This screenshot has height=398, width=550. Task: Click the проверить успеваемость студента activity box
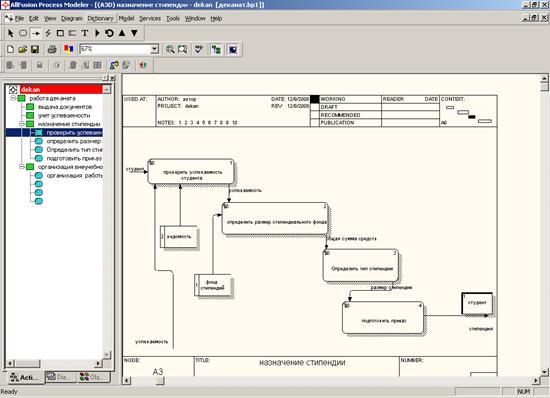point(191,172)
